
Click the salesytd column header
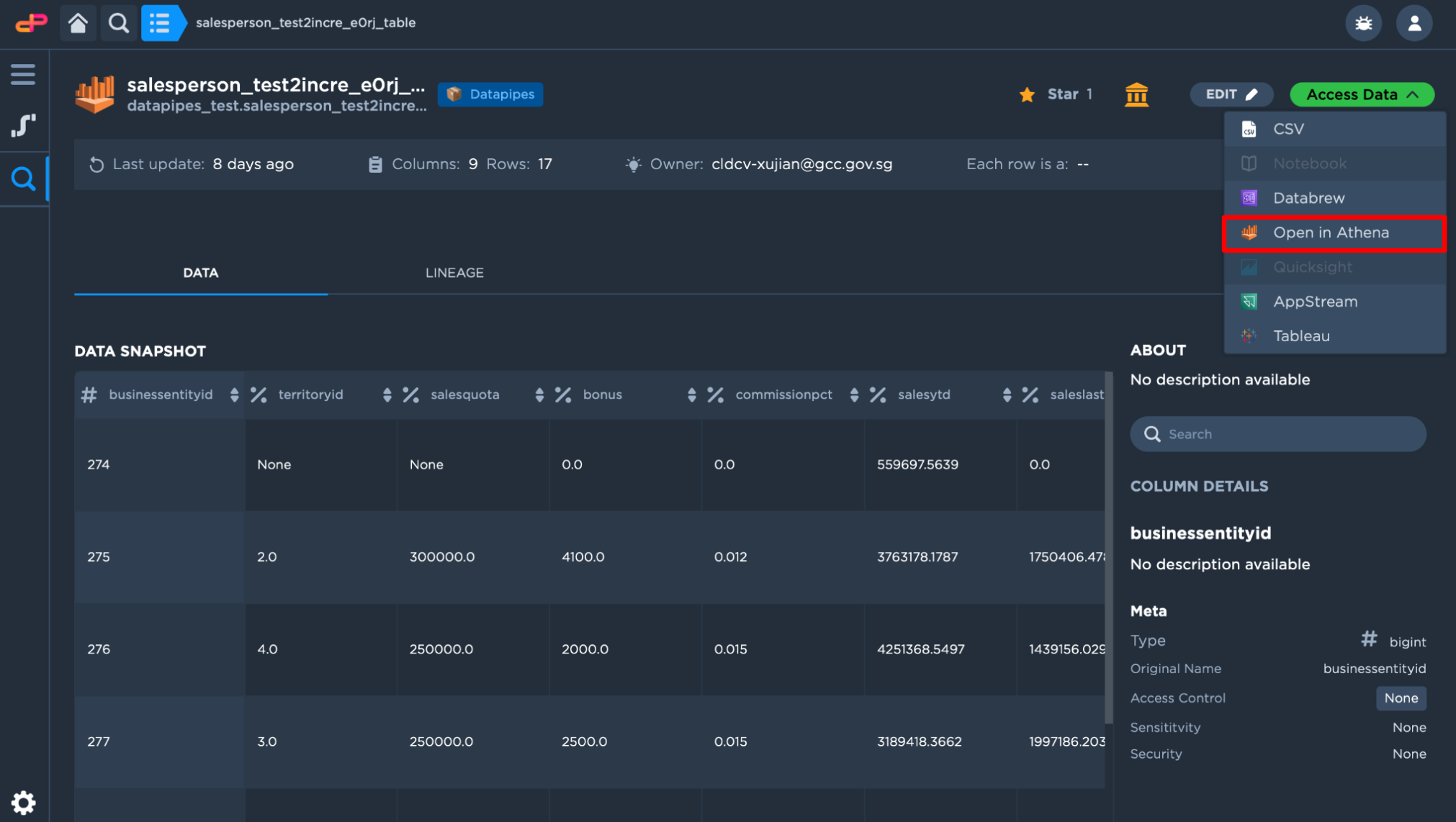924,394
